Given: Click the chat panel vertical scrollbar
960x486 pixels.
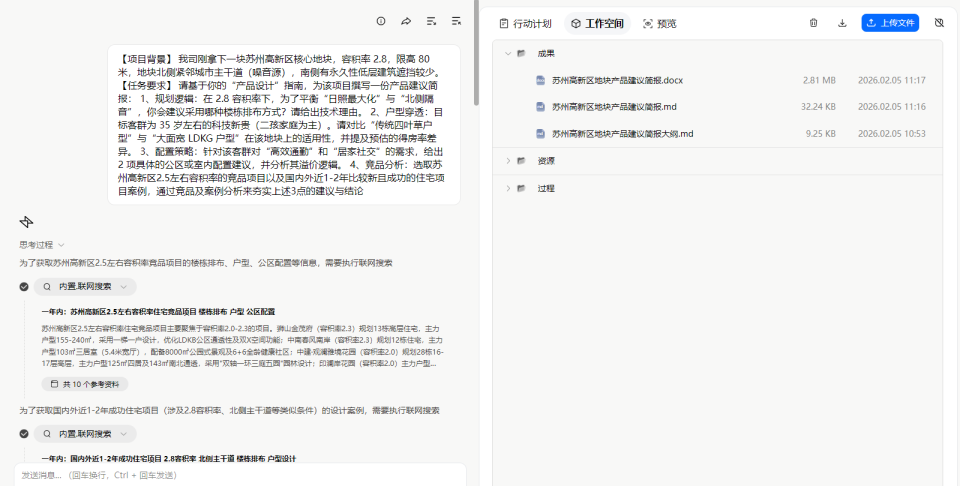Looking at the screenshot, I should [476, 53].
